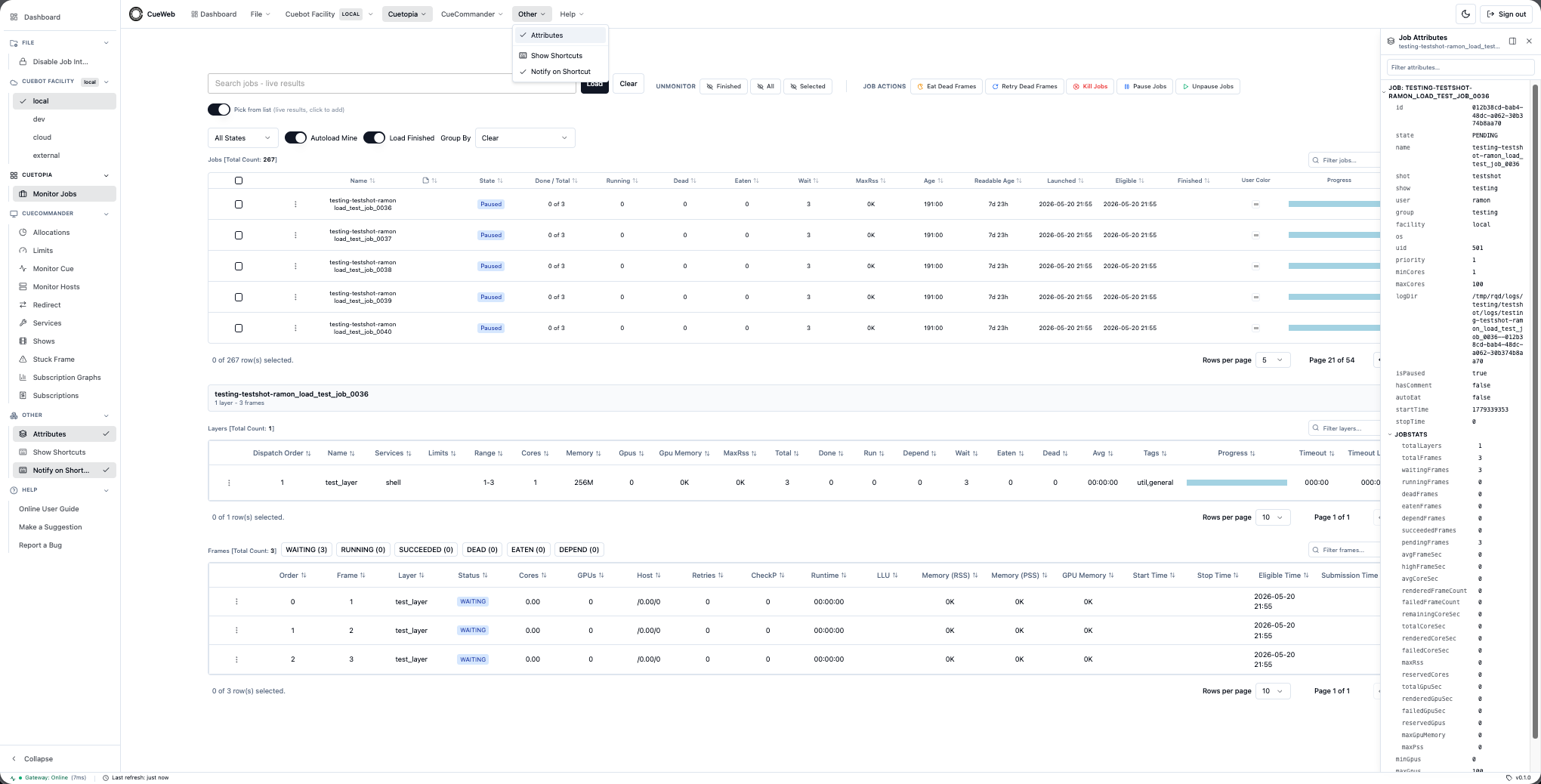
Task: Collapse the CueCommander sidebar section
Action: (x=106, y=214)
